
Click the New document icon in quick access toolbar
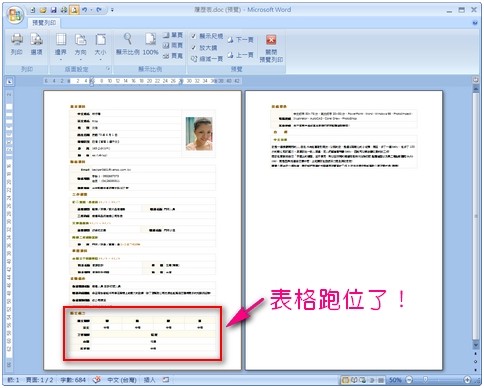(x=33, y=10)
